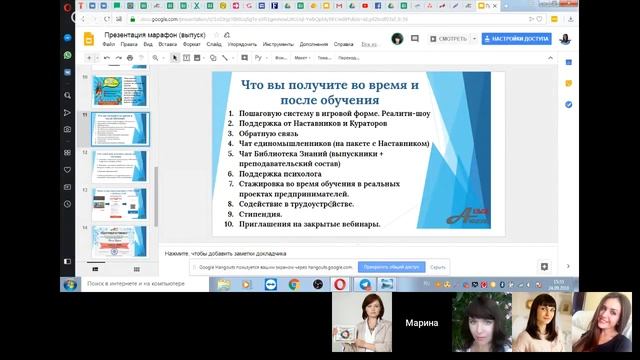Open TeamViewer from the taskbar
This screenshot has width=640, height=360.
(271, 284)
